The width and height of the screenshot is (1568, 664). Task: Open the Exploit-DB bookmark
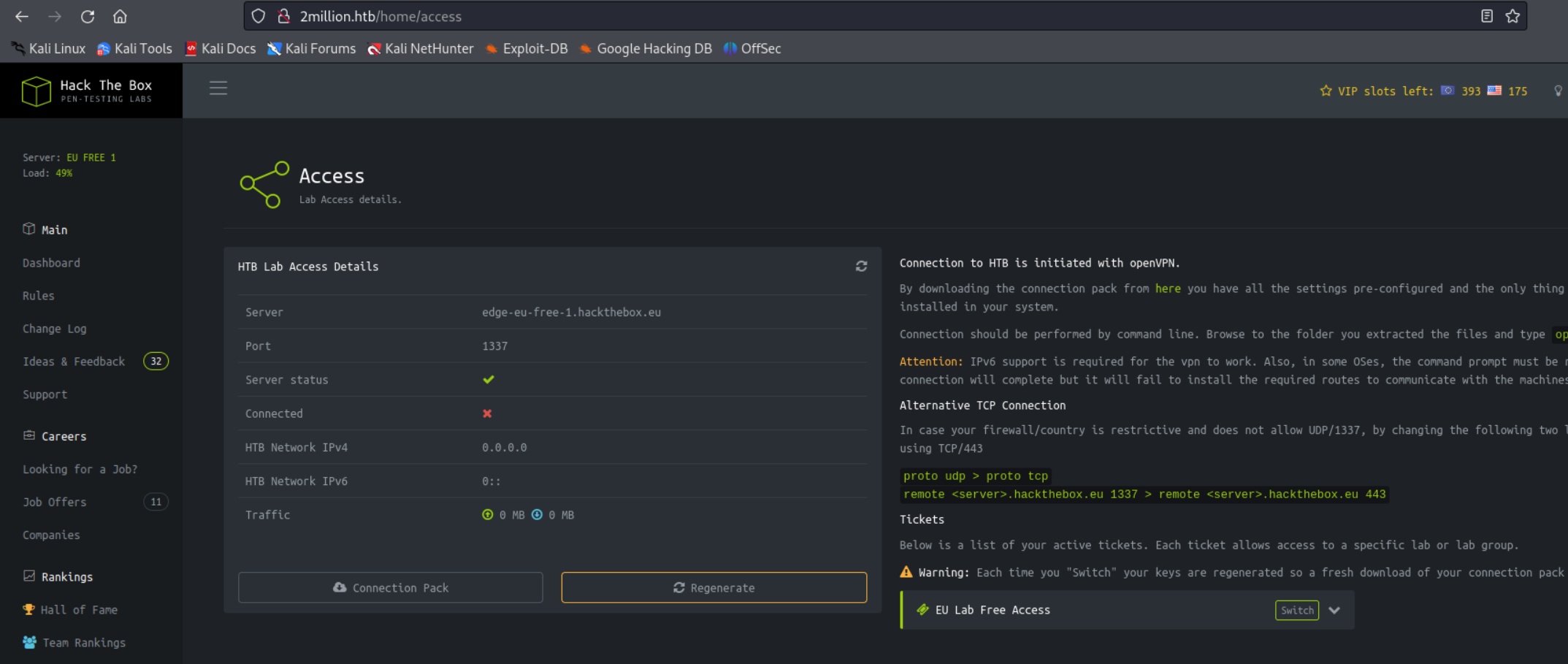[526, 48]
